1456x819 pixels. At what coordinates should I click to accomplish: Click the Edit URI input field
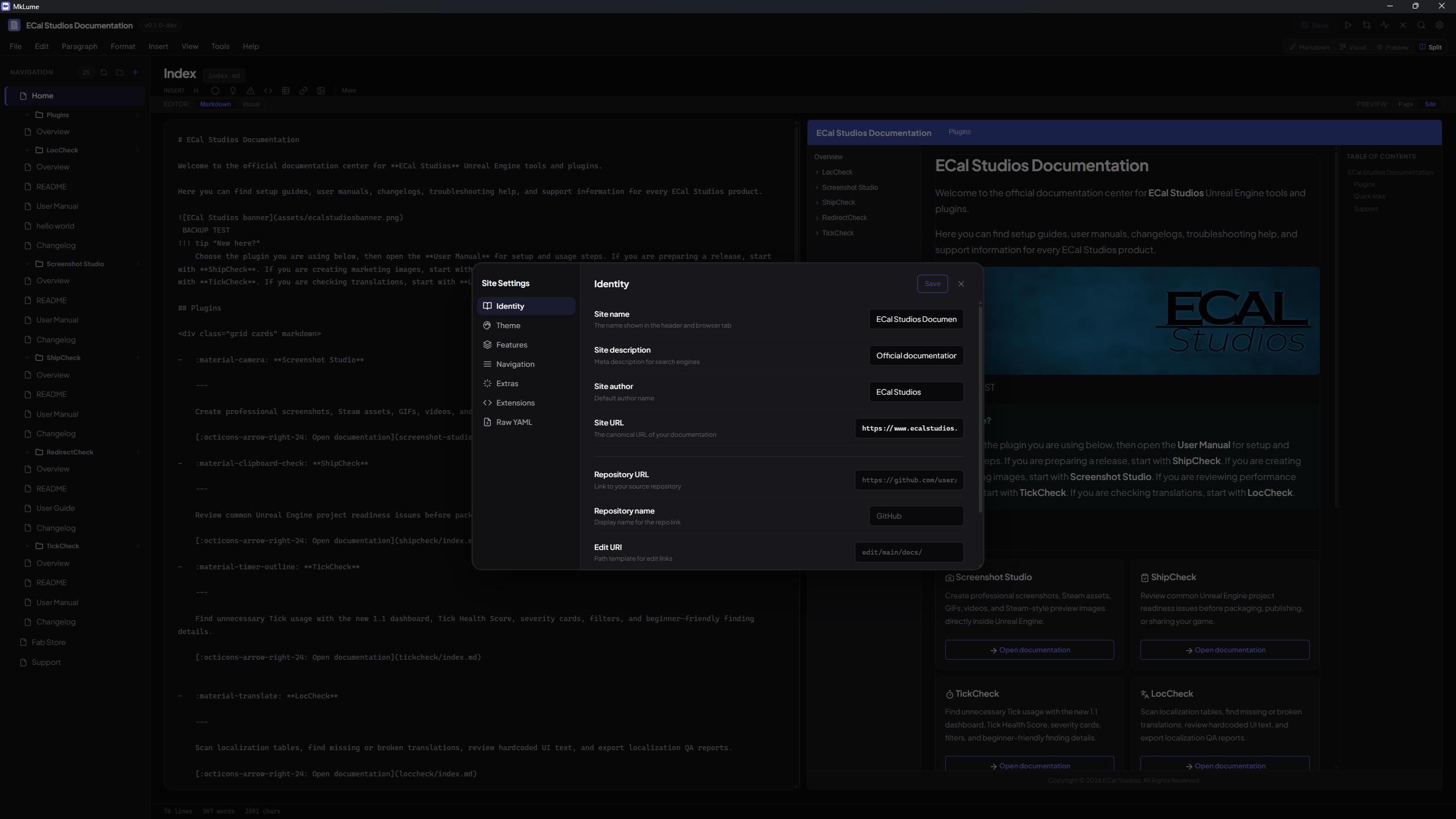(909, 552)
